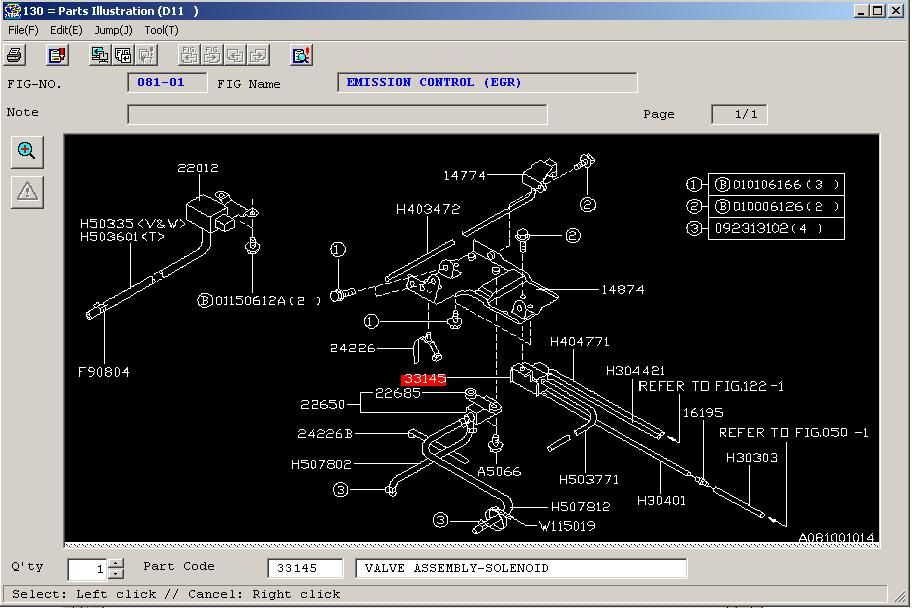Open the order list clipboard icon
The height and width of the screenshot is (608, 912).
(57, 55)
